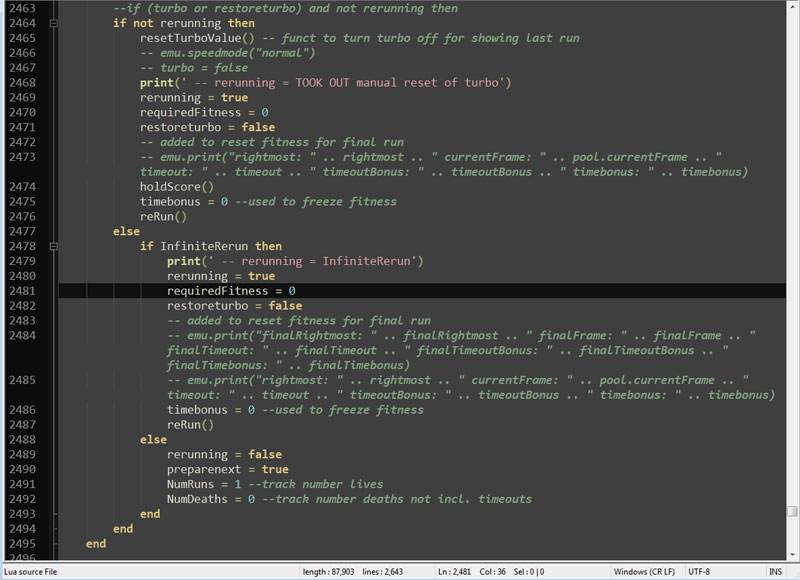800x580 pixels.
Task: Click the Lua source File language label
Action: pyautogui.click(x=31, y=572)
